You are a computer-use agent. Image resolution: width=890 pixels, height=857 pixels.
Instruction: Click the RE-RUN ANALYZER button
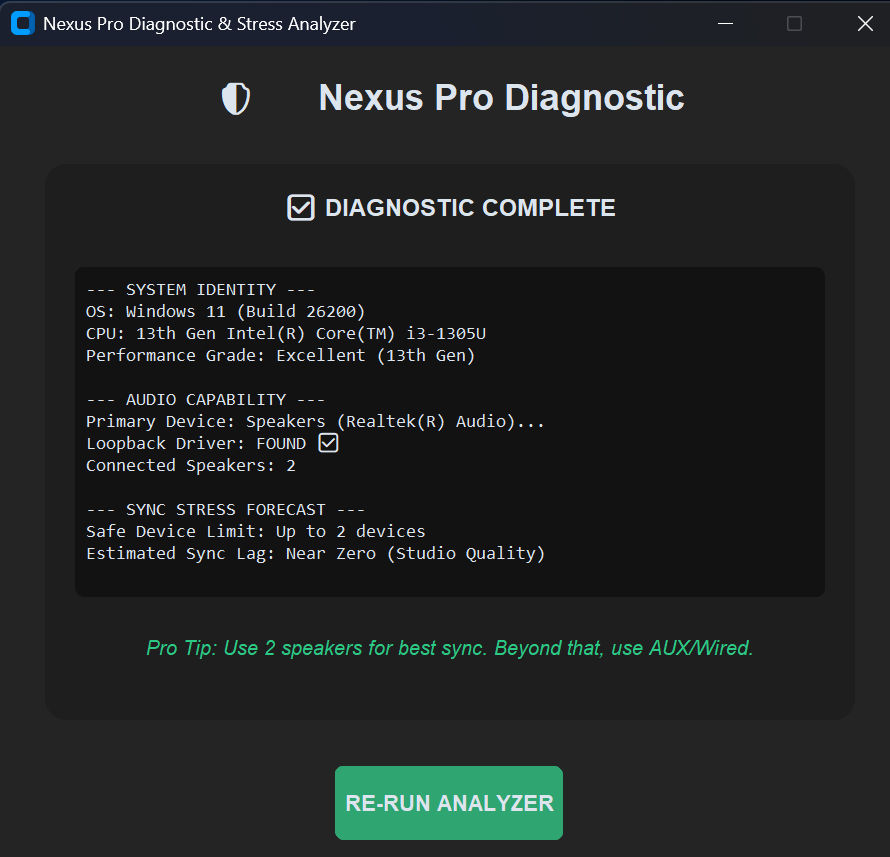[448, 803]
